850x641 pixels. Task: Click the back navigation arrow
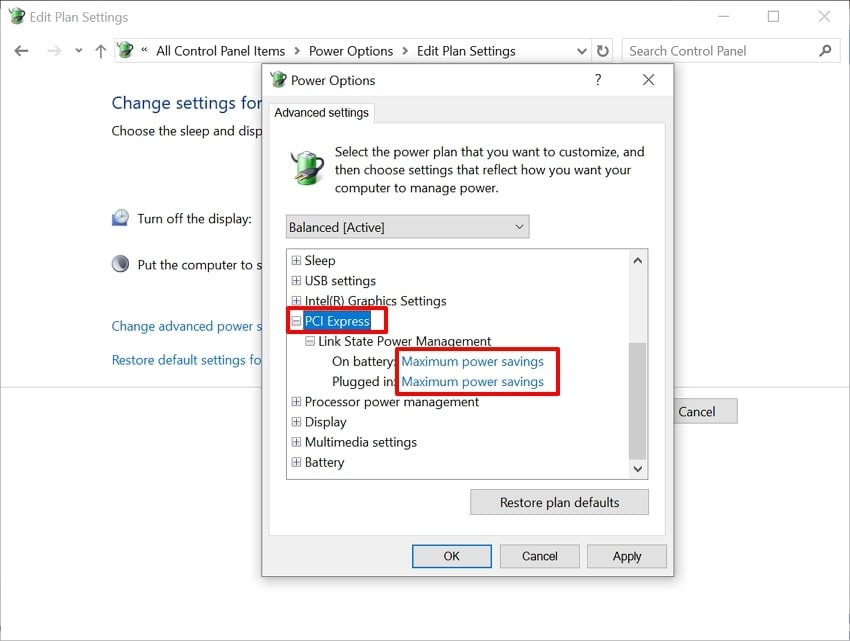click(21, 50)
